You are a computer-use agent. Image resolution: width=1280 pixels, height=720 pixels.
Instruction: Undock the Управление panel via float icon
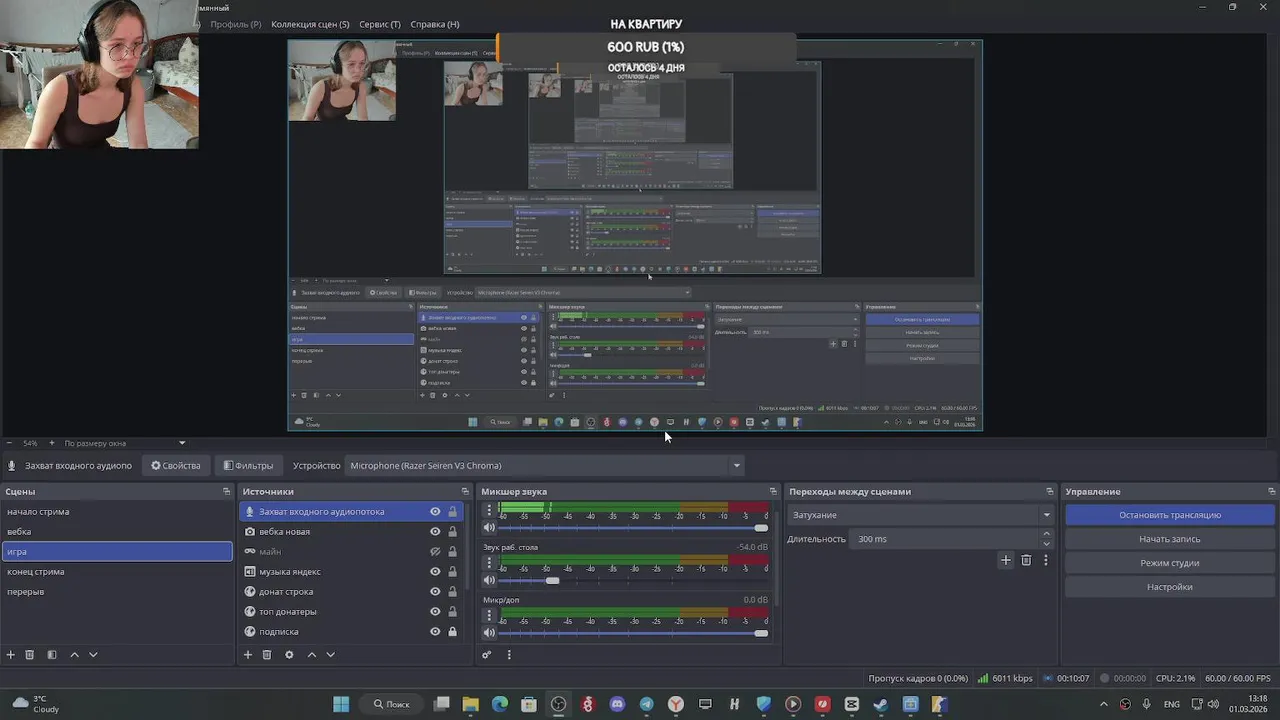tap(1272, 491)
